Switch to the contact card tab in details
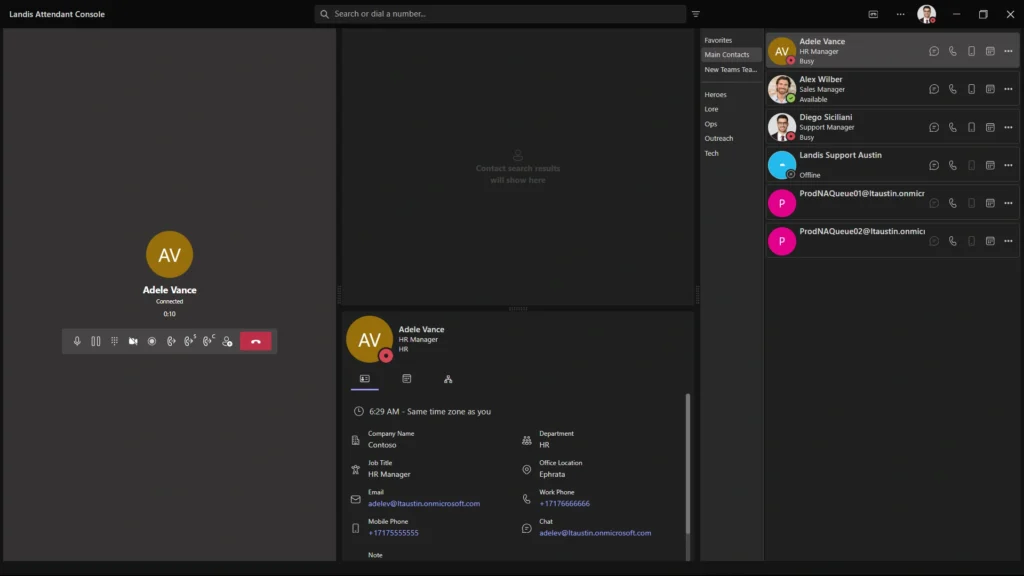The height and width of the screenshot is (576, 1024). [x=364, y=379]
